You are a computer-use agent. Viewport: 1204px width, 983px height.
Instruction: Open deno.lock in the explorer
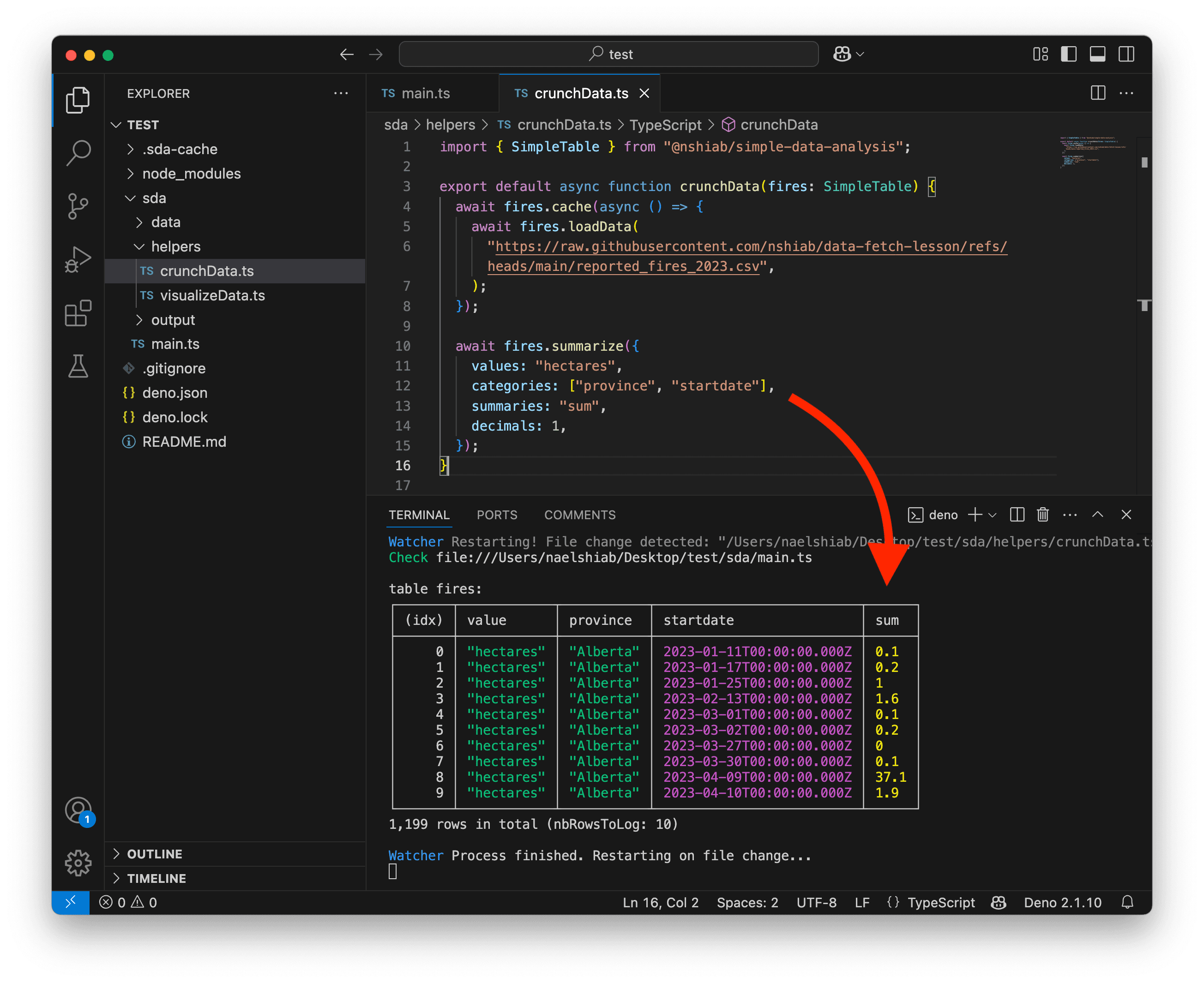point(235,417)
